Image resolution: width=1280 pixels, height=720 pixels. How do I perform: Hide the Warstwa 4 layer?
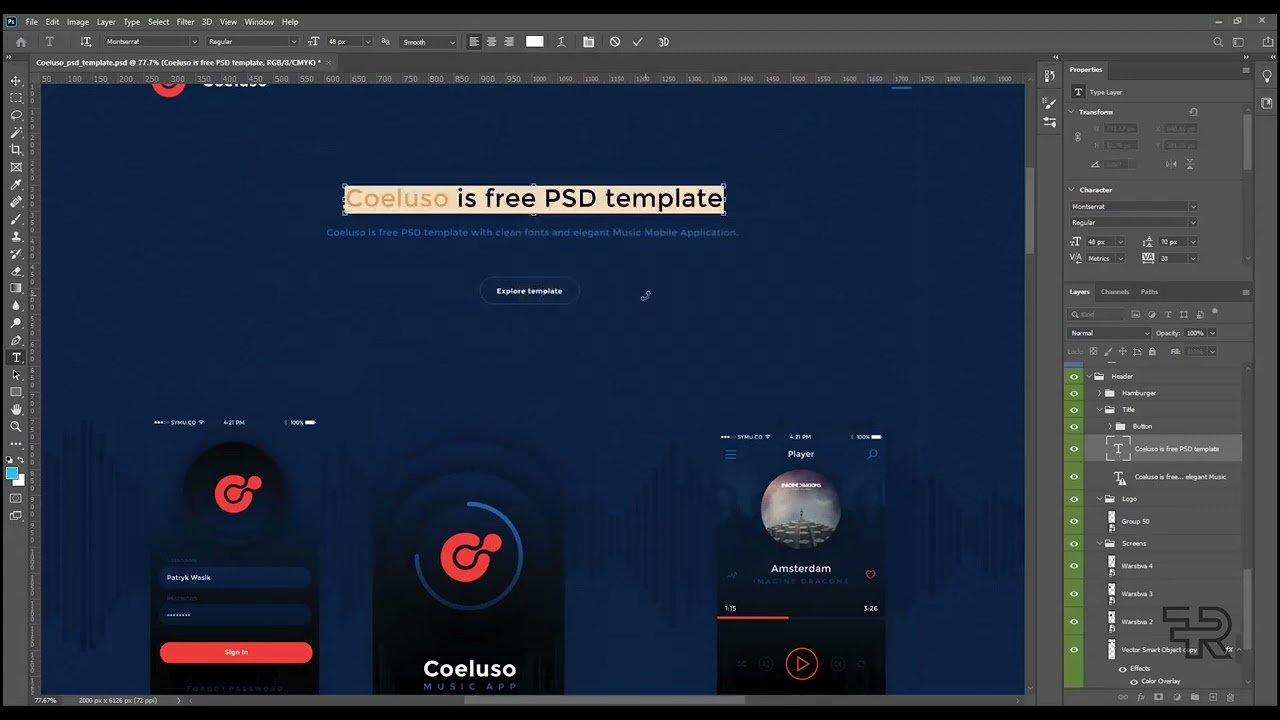coord(1074,566)
